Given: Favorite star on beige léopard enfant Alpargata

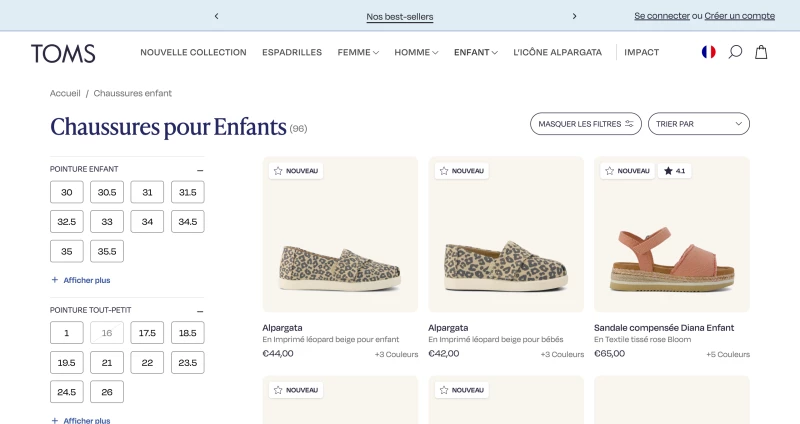Looking at the screenshot, I should [x=278, y=171].
